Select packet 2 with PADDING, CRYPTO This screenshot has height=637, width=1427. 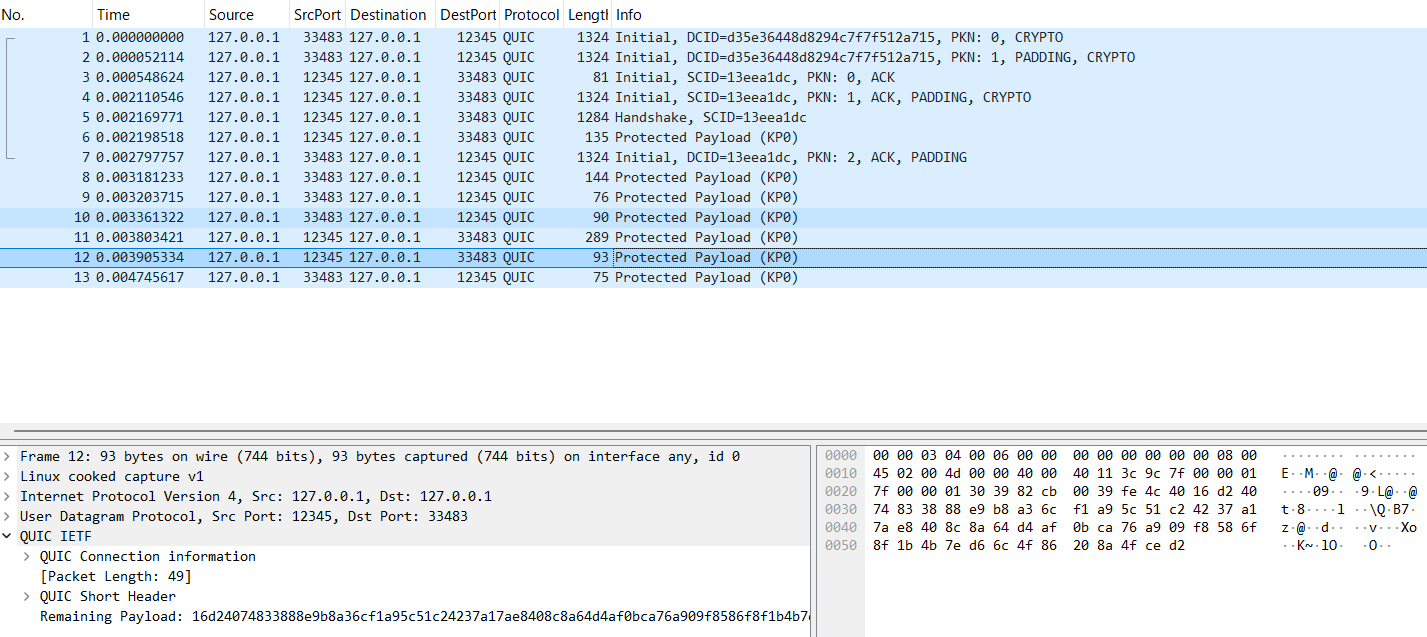point(713,57)
